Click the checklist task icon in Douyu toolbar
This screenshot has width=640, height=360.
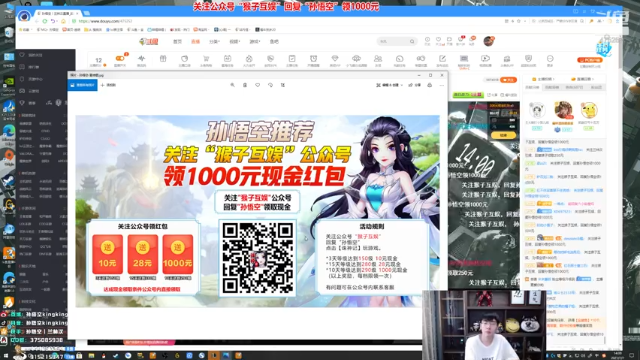pos(292,60)
